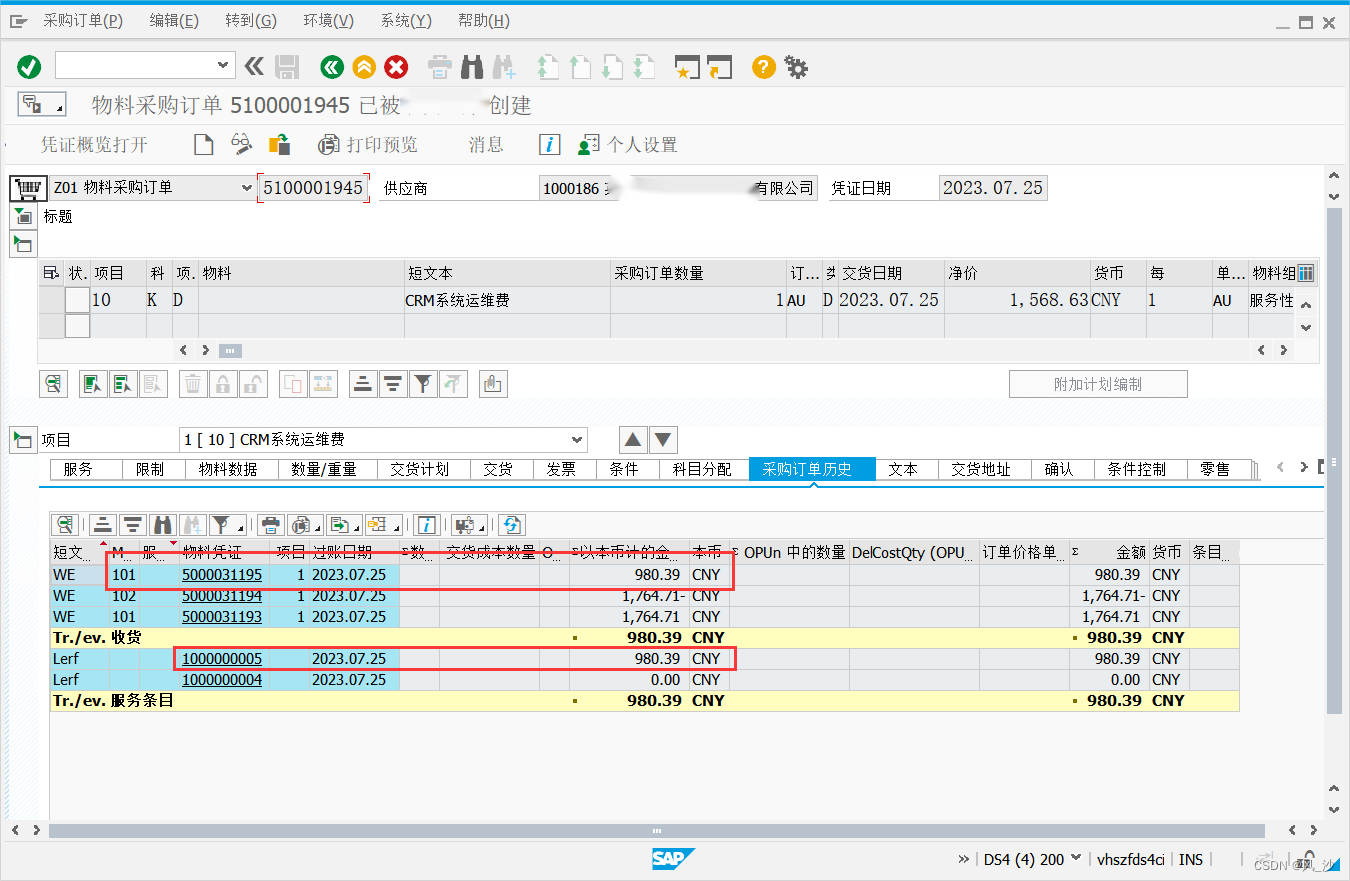This screenshot has height=881, width=1350.
Task: Click the yellow Exit icon
Action: [365, 67]
